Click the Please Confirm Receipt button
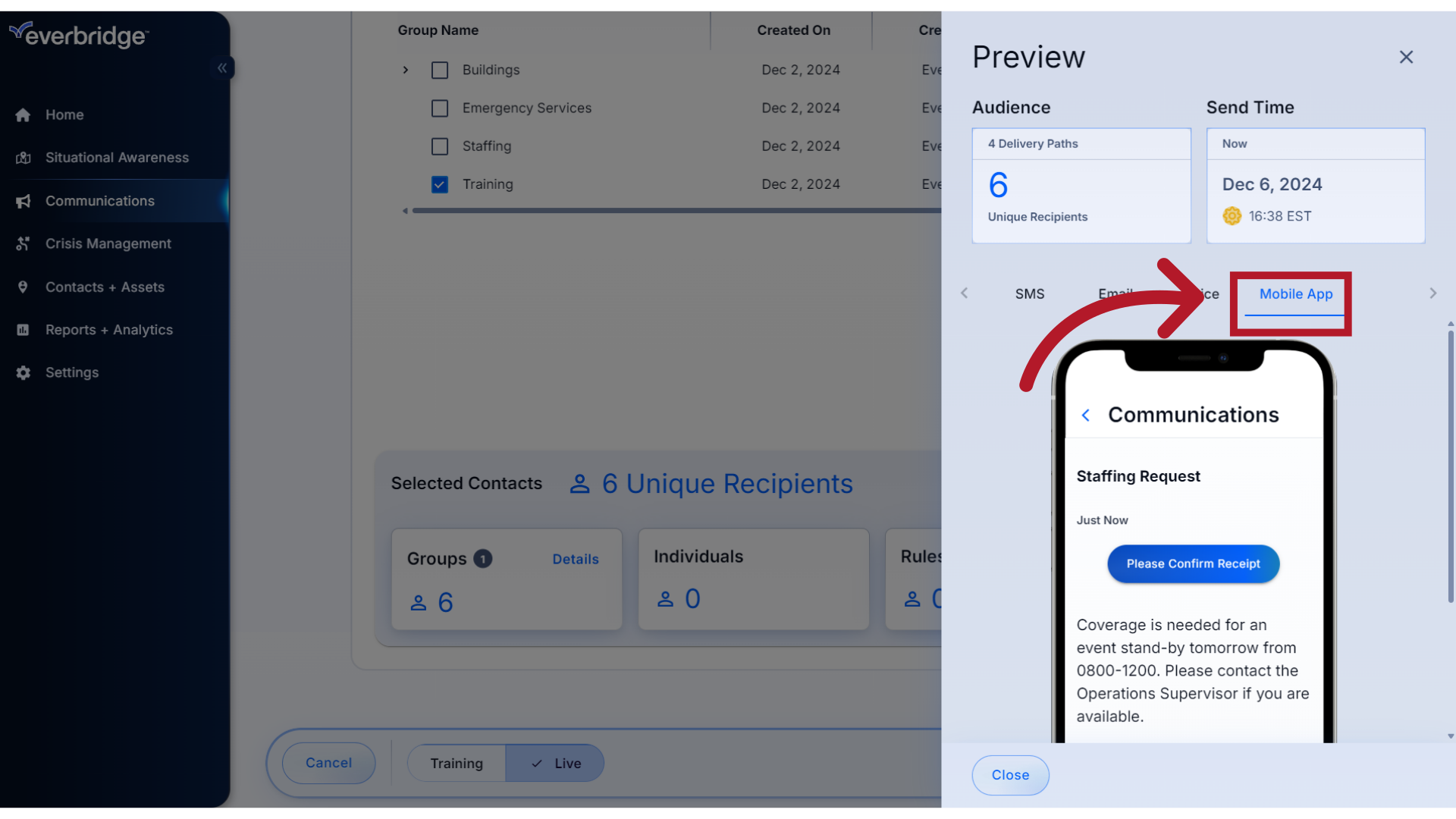The width and height of the screenshot is (1456, 819). click(1193, 563)
